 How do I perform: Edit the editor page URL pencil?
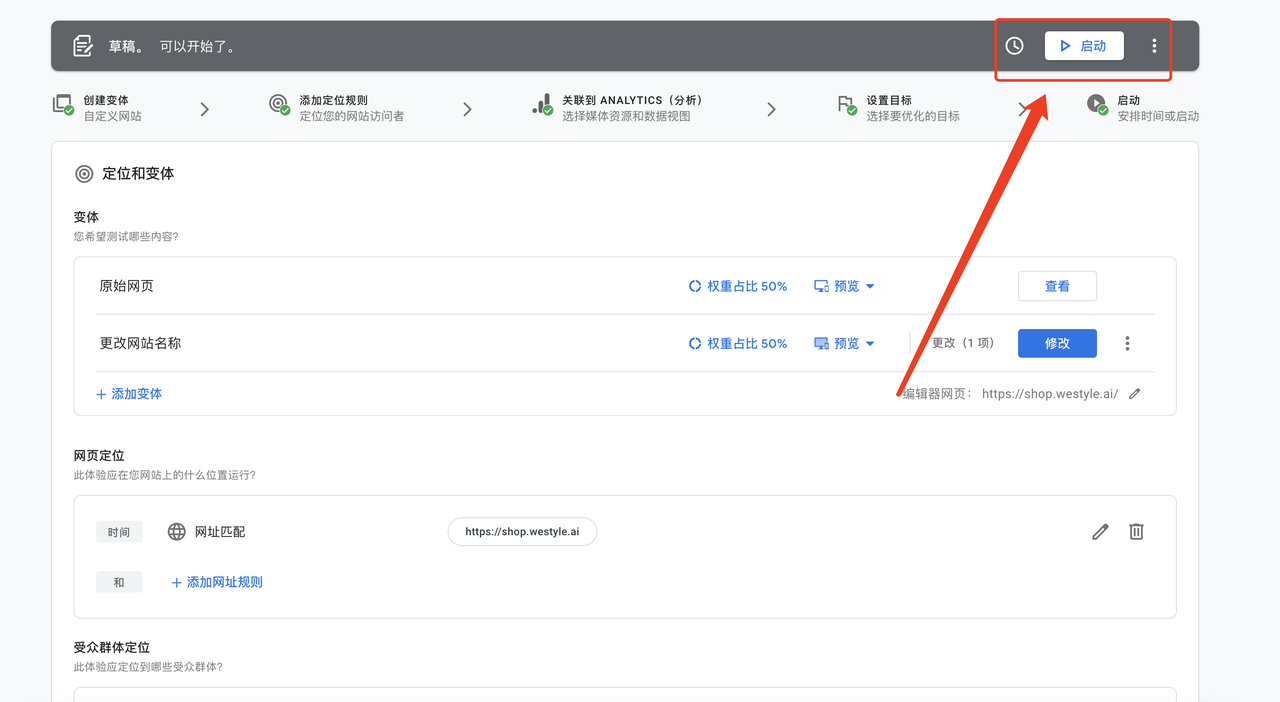point(1134,394)
